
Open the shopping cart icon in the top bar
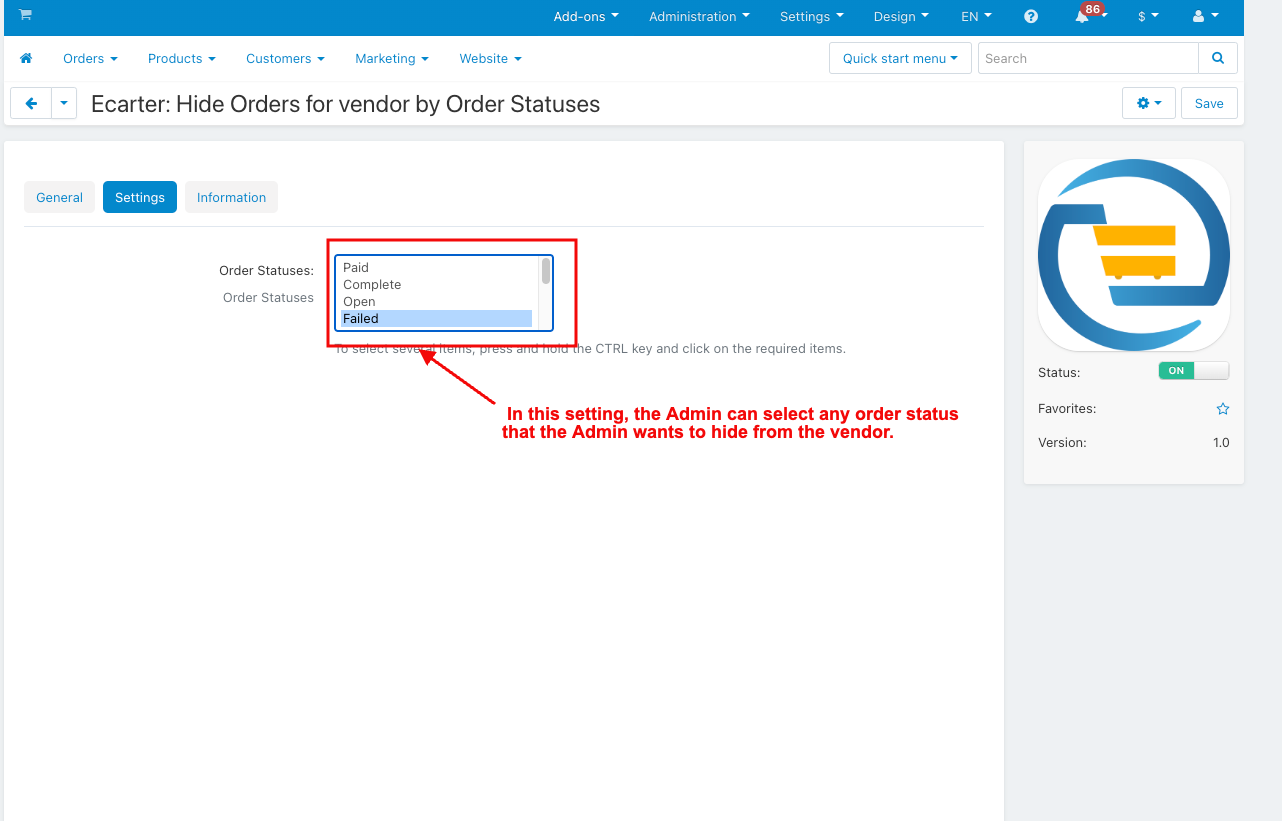[25, 16]
